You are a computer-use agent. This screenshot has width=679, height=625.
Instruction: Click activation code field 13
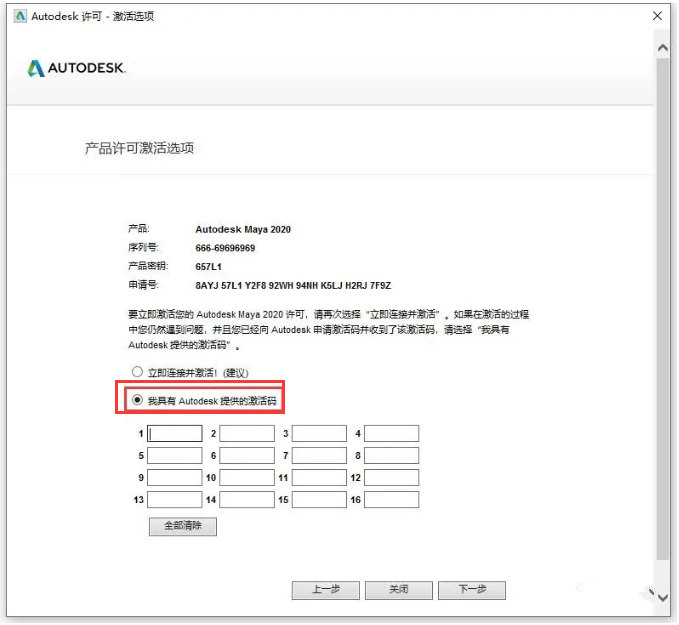pos(175,499)
